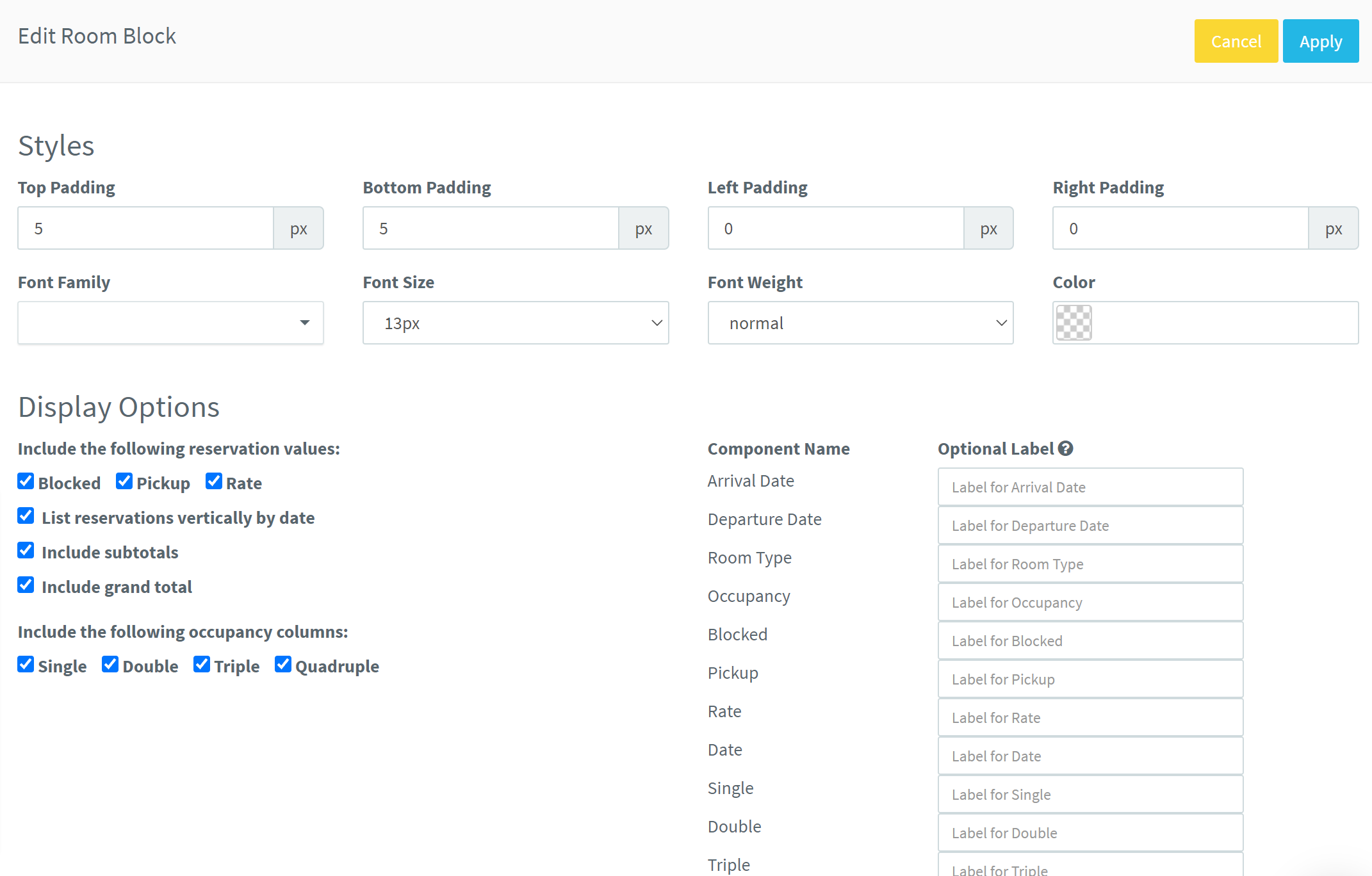Screen dimensions: 1372x876
Task: Open the Font Size dropdown
Action: (516, 323)
